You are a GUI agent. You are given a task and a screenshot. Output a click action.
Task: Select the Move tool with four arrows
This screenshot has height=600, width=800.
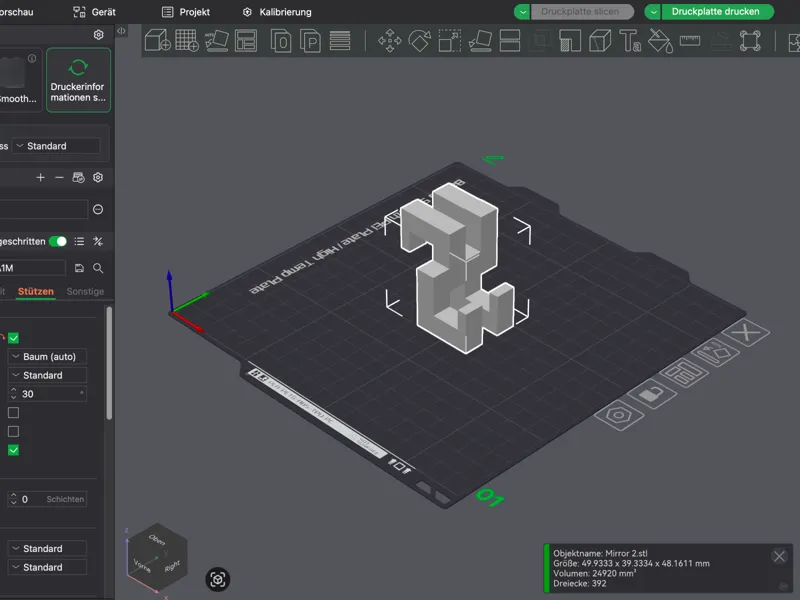[390, 41]
